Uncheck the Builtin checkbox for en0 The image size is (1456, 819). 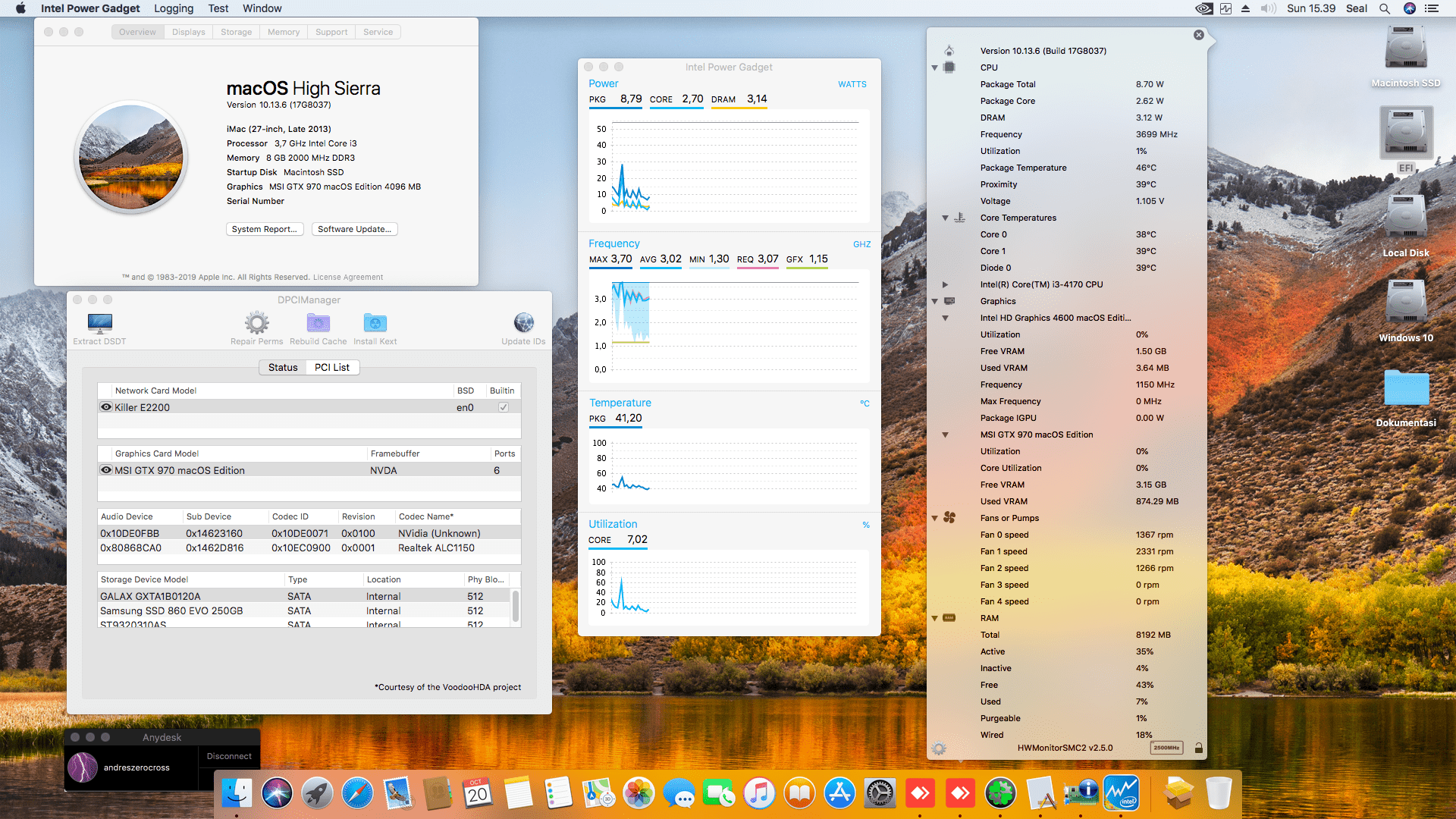503,406
